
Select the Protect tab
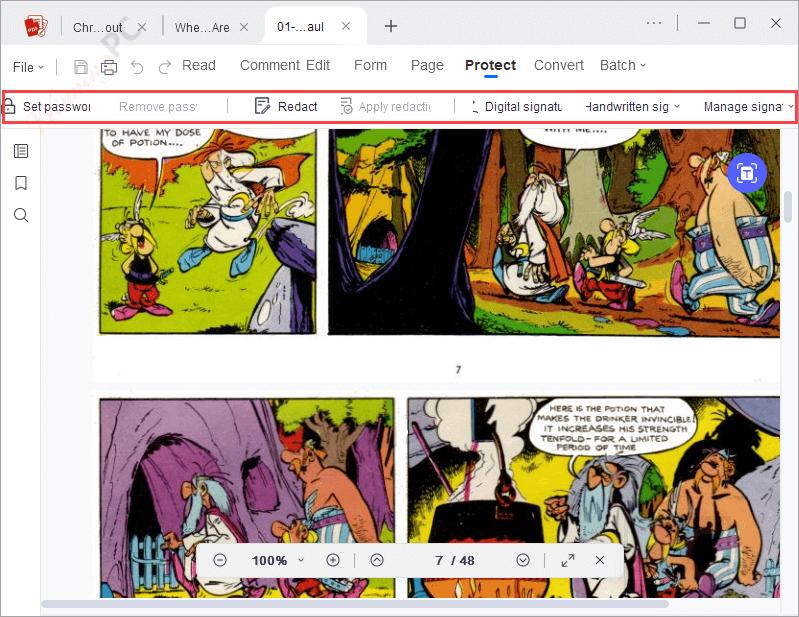490,65
